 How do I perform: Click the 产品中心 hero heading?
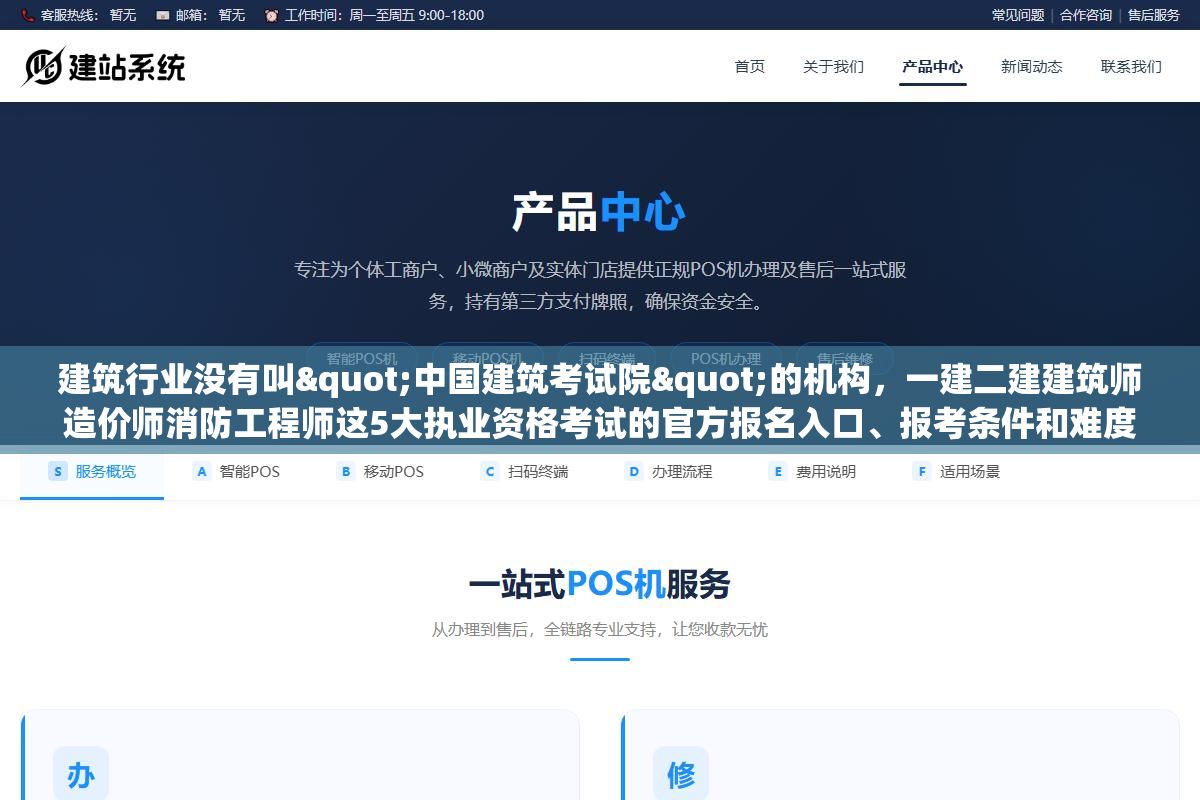point(599,213)
